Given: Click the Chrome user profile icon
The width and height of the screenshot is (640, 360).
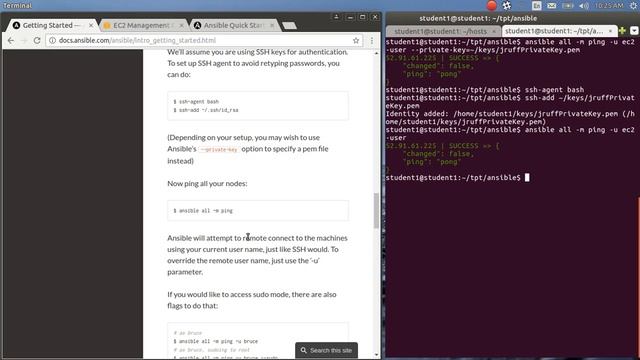Looking at the screenshot, I should click(336, 17).
